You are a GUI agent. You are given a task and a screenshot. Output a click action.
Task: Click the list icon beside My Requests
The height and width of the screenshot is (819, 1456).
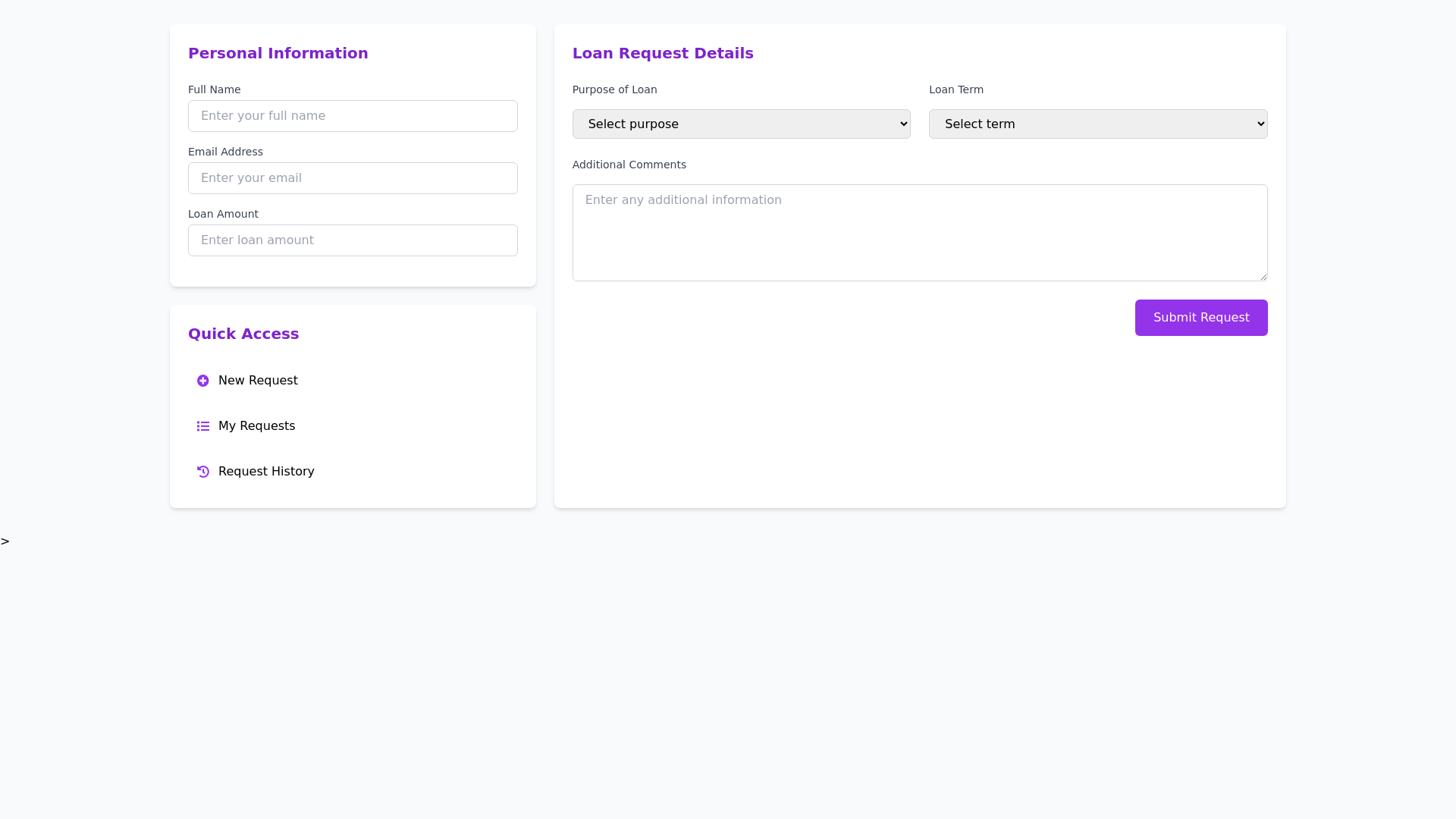203,426
